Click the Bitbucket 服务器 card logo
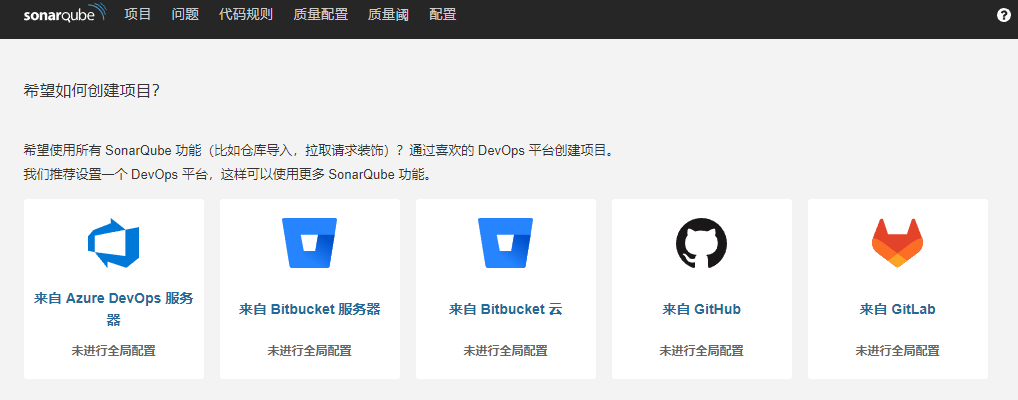The image size is (1018, 400). coord(310,243)
